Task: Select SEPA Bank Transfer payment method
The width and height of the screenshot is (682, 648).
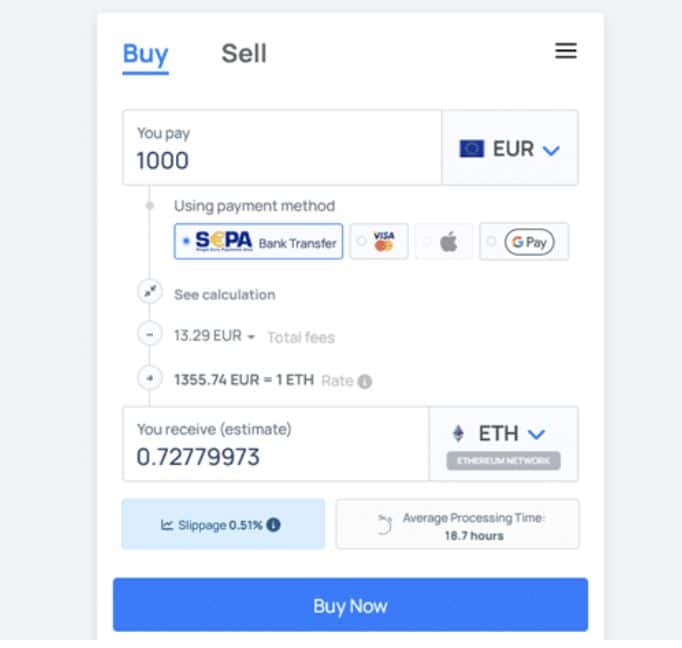Action: pos(258,241)
